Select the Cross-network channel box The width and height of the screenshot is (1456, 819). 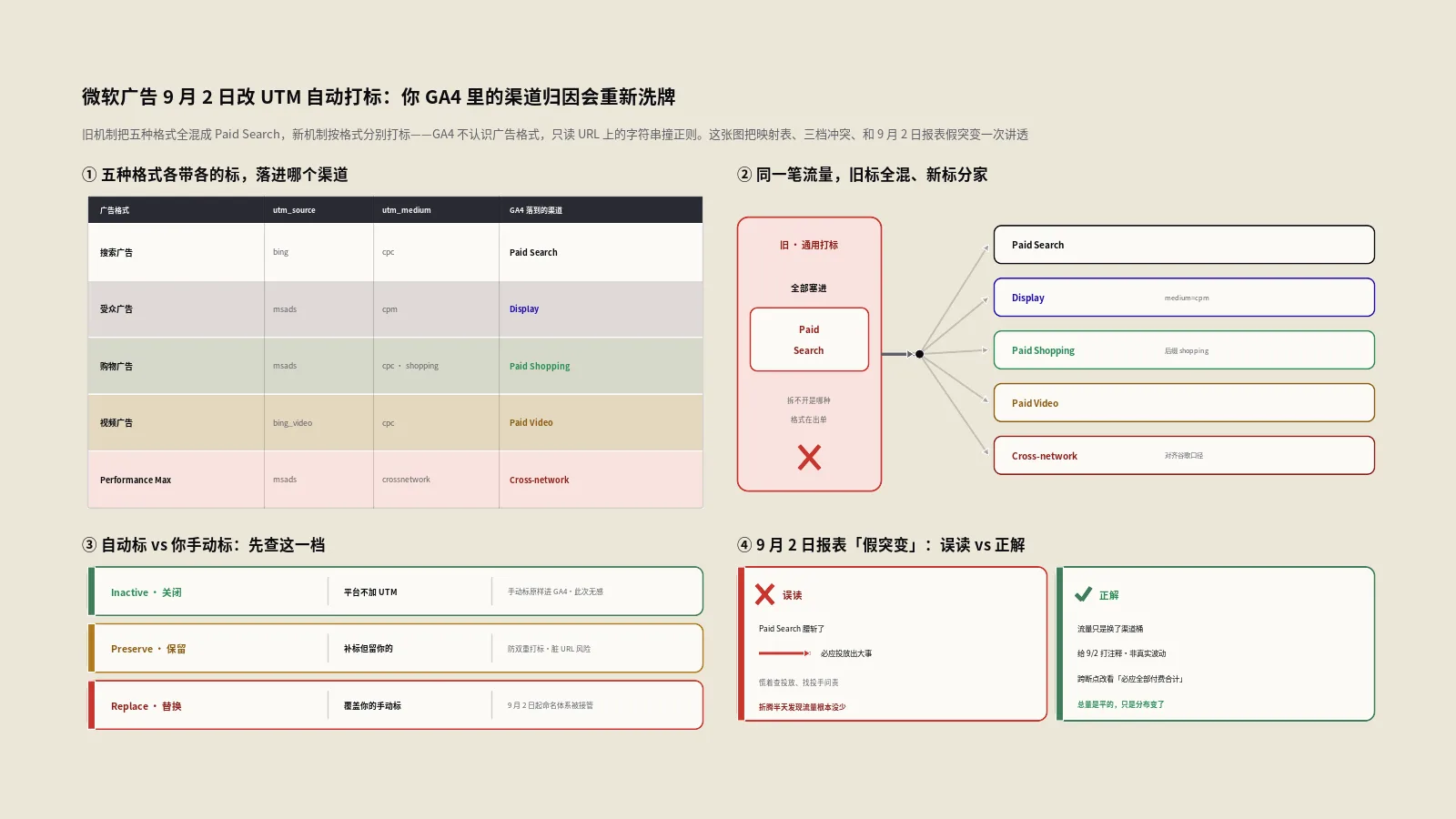[x=1184, y=456]
